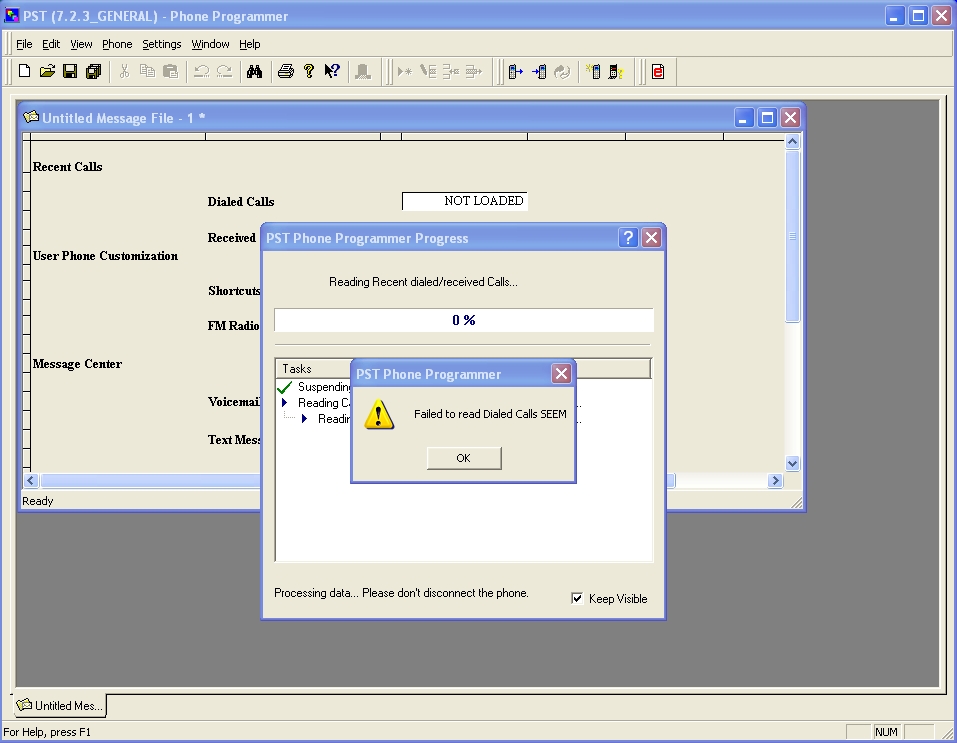This screenshot has width=957, height=743.
Task: Click the horizontal scrollbar right arrow
Action: click(x=775, y=480)
